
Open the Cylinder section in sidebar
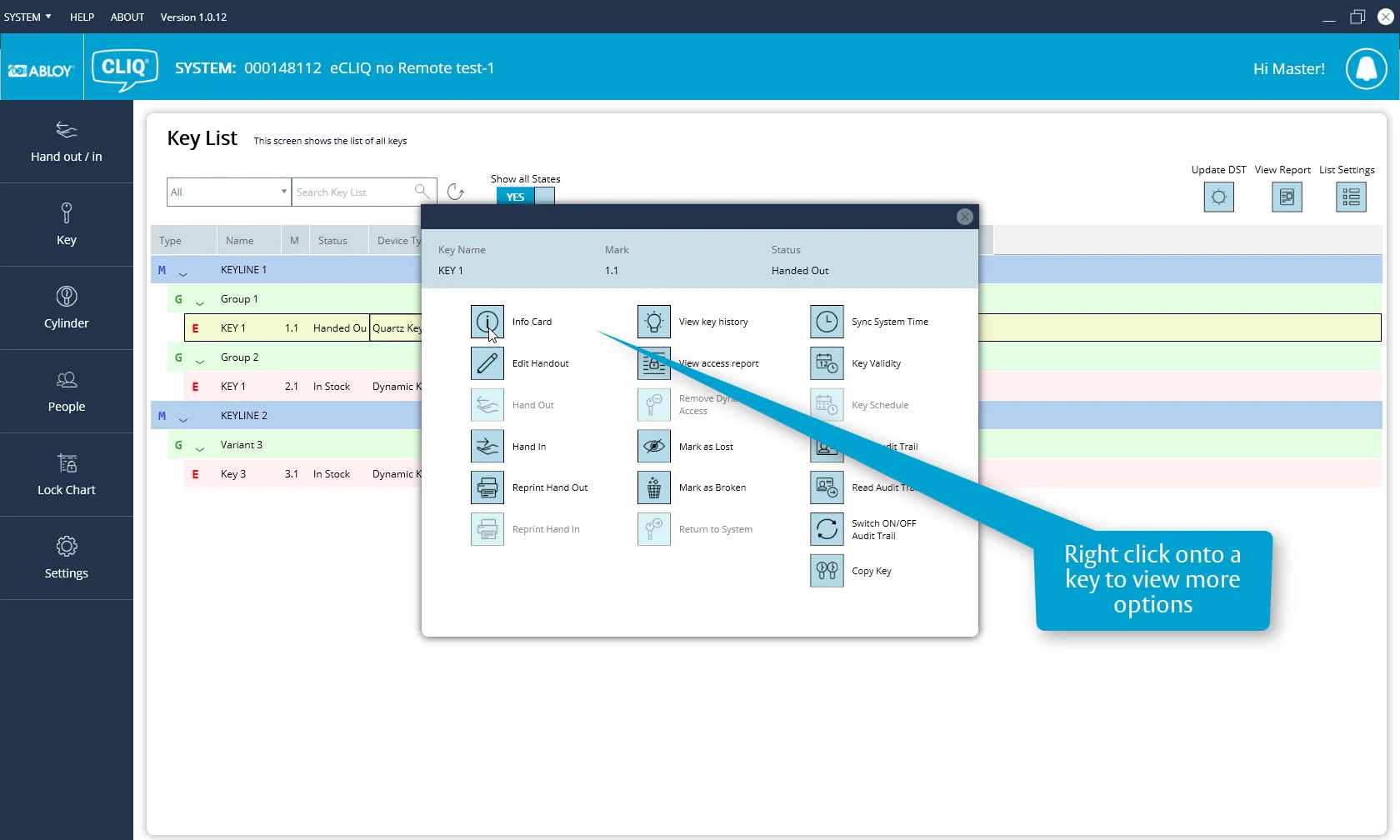67,308
